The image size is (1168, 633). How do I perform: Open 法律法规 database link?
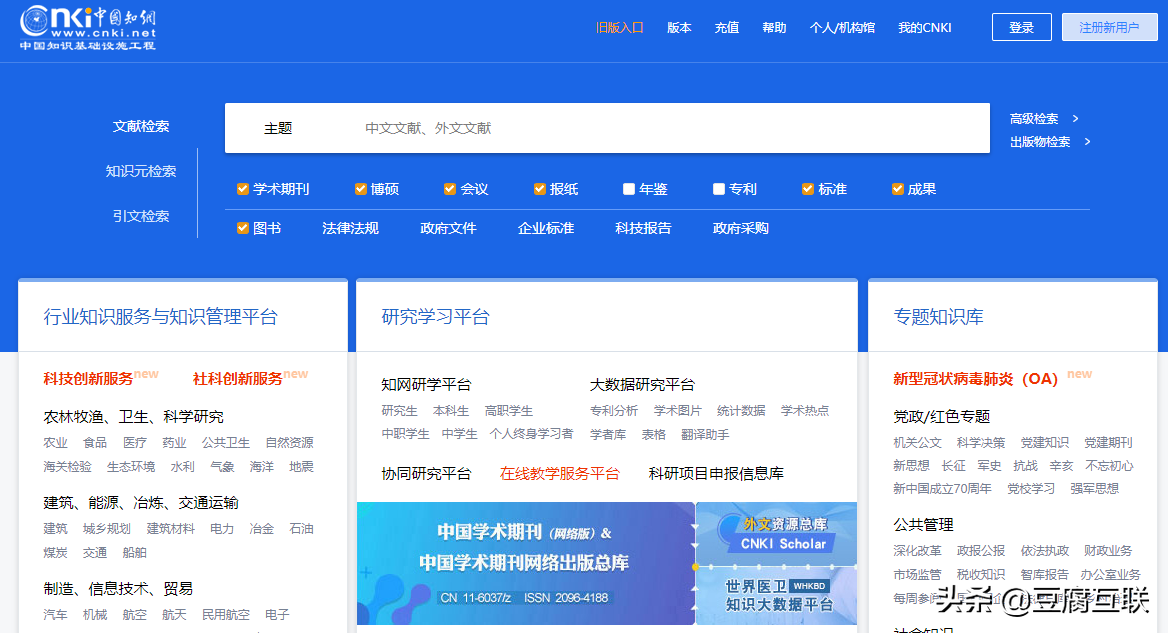(350, 228)
